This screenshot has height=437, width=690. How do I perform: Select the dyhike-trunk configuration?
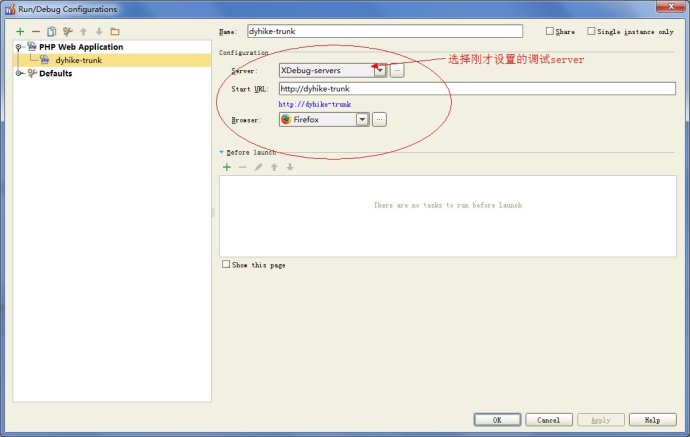coord(78,60)
